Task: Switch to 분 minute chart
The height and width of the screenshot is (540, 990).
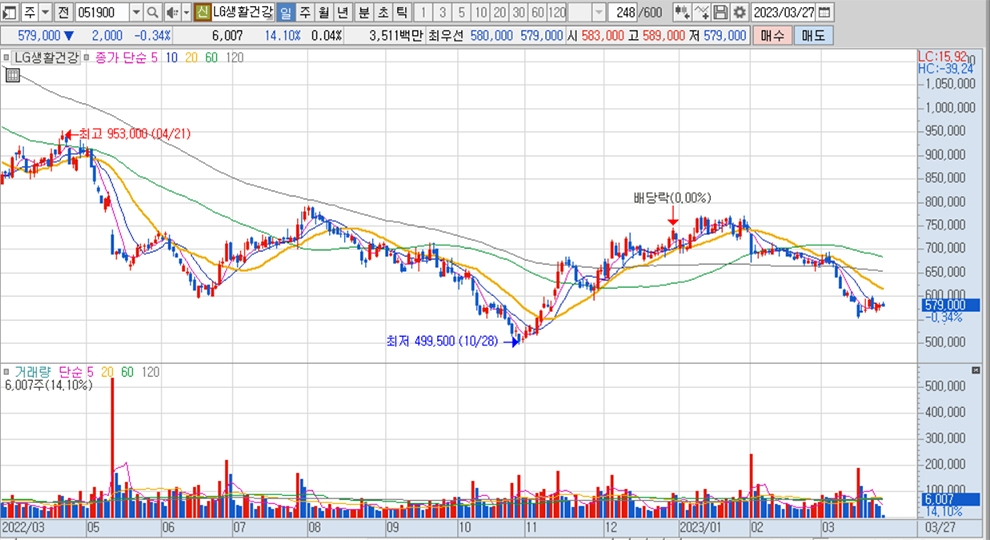Action: click(364, 11)
